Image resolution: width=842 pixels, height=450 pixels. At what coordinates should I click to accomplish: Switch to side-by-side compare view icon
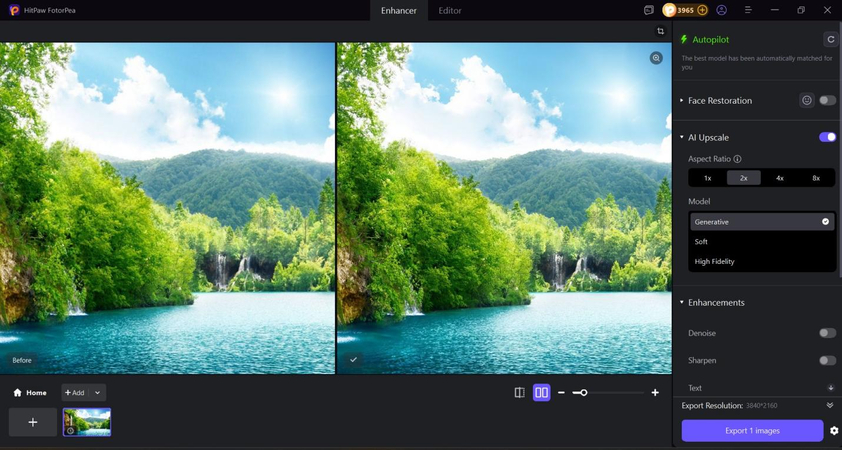point(541,393)
